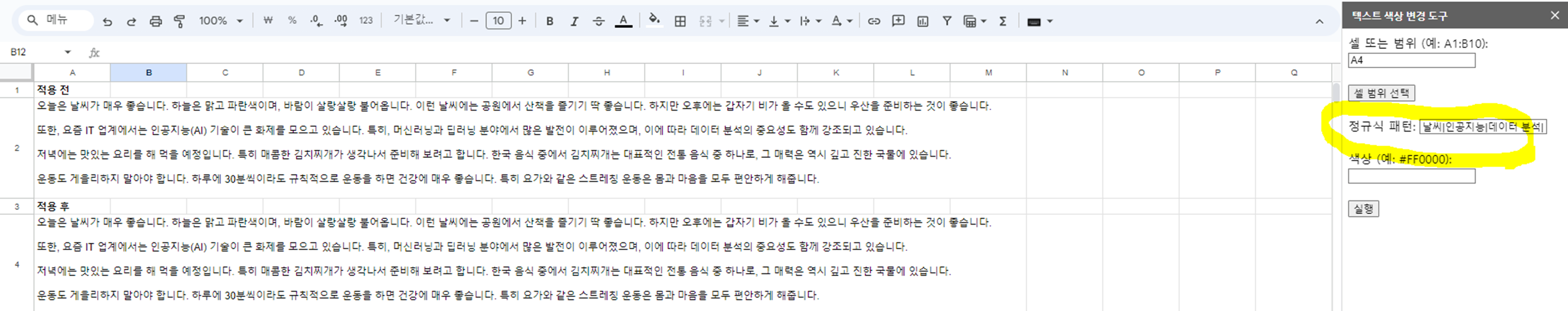Create a filter
The image size is (1568, 311).
tap(947, 21)
